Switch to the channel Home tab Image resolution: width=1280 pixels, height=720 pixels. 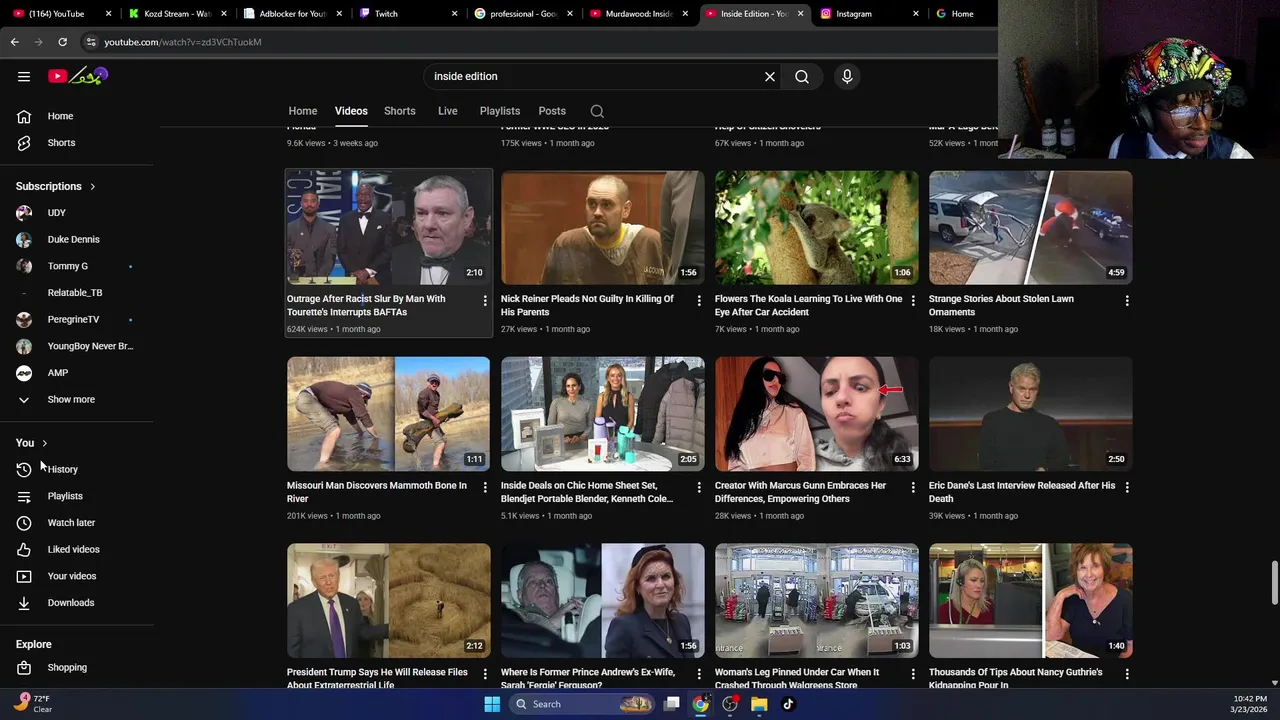(303, 111)
